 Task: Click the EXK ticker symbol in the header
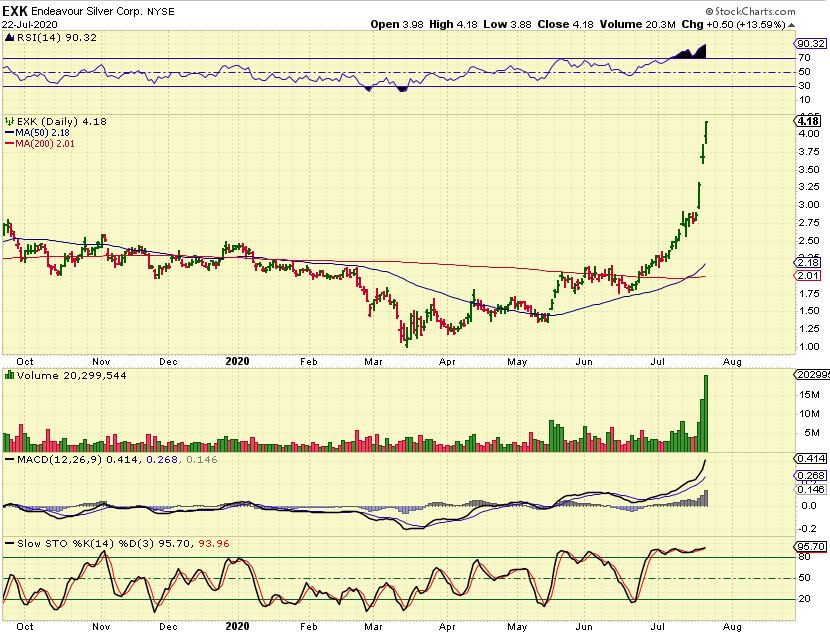tap(14, 11)
